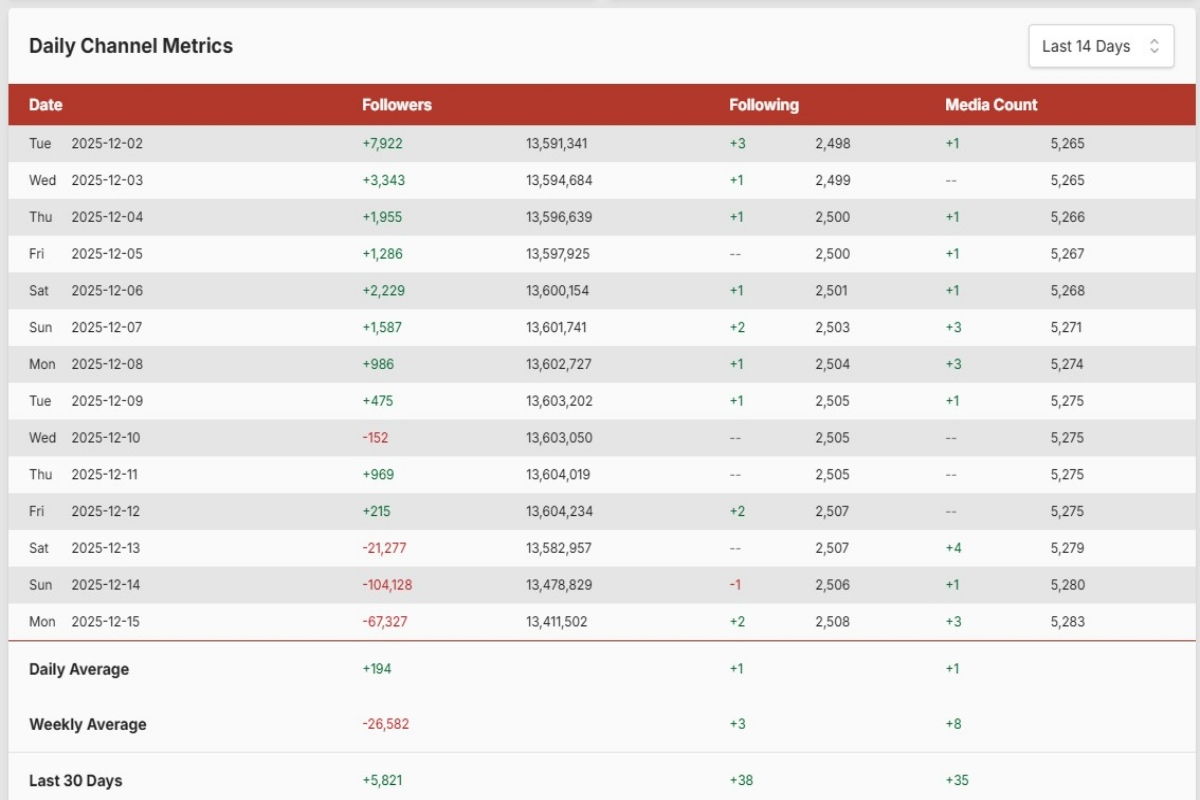The image size is (1200, 800).
Task: Click the -104,128 follower change value
Action: (x=387, y=585)
